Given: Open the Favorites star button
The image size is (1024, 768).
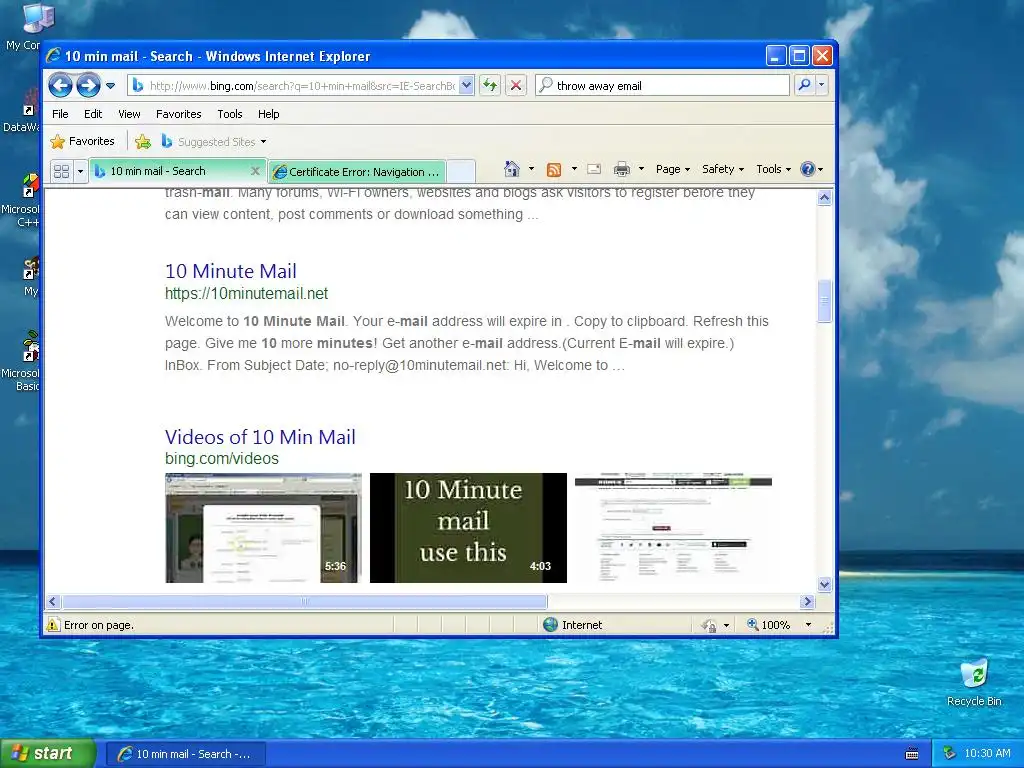Looking at the screenshot, I should coord(82,141).
